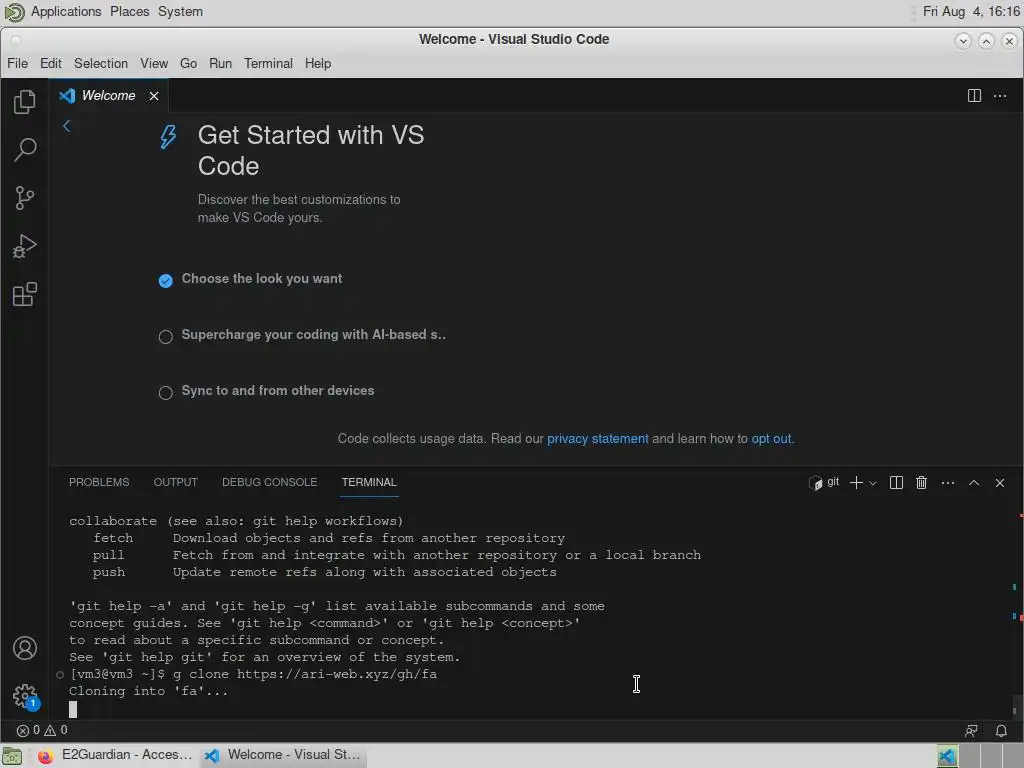Maximize the panel with the up chevron
Image resolution: width=1024 pixels, height=768 pixels.
(974, 483)
